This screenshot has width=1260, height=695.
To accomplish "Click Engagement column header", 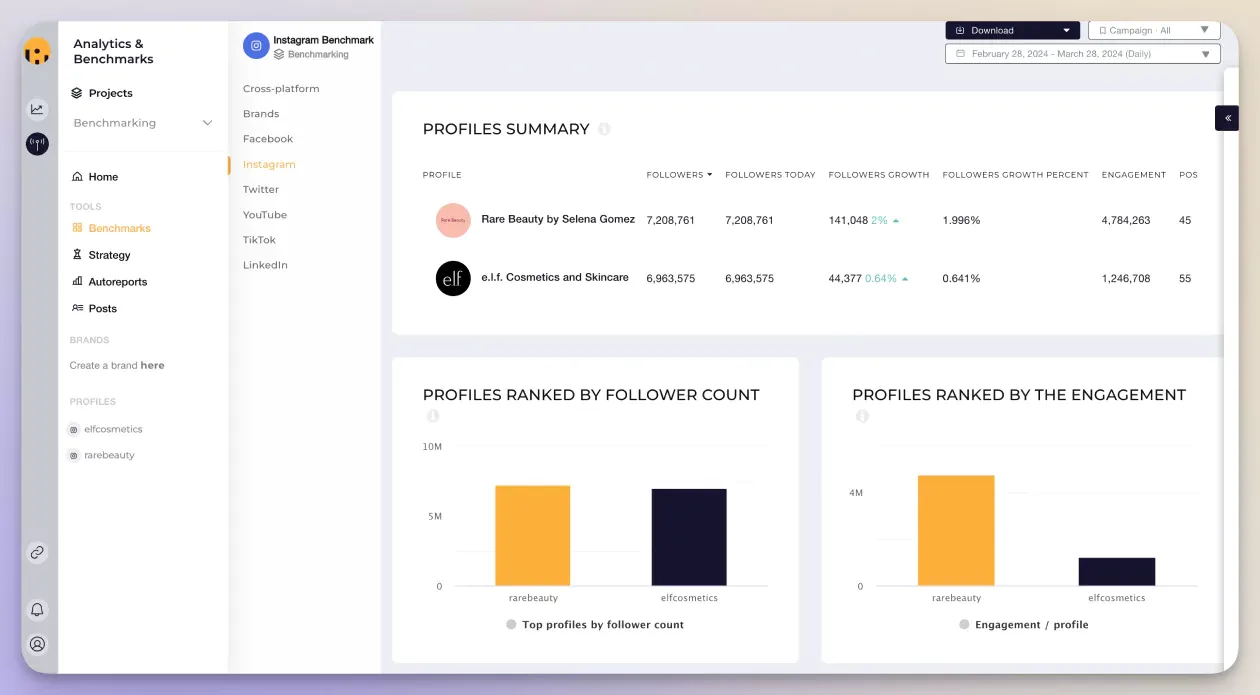I will click(1134, 175).
